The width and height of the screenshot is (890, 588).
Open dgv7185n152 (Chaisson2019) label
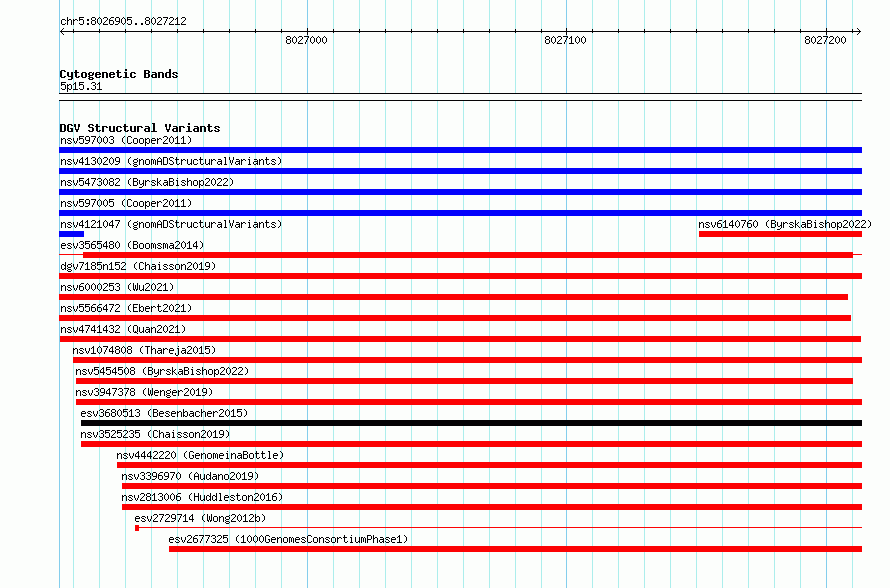pos(138,266)
